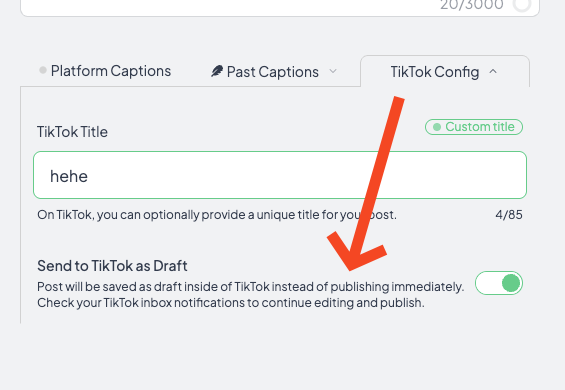This screenshot has height=390, width=565.
Task: Expand the Past Captions chevron down arrow
Action: pyautogui.click(x=333, y=71)
